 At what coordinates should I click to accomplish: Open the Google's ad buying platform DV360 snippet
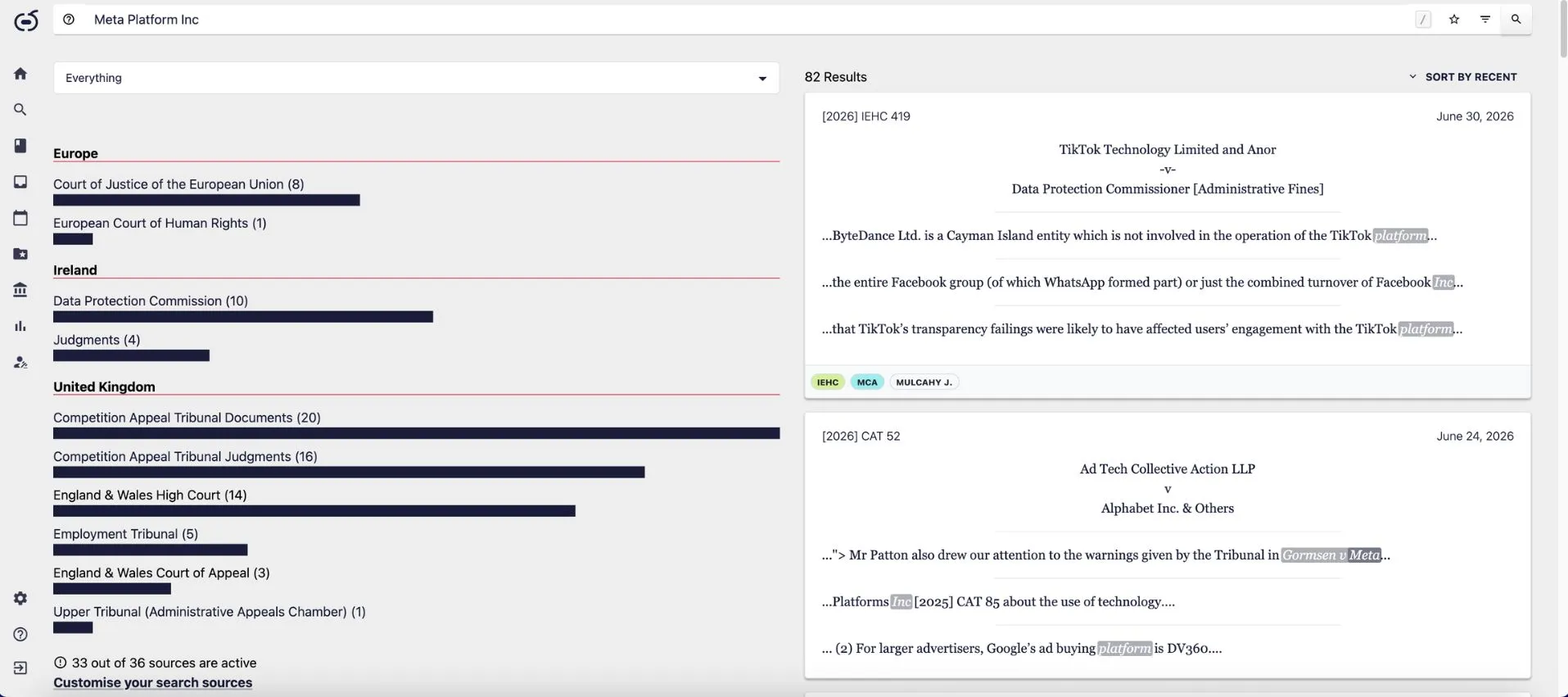(x=1022, y=649)
